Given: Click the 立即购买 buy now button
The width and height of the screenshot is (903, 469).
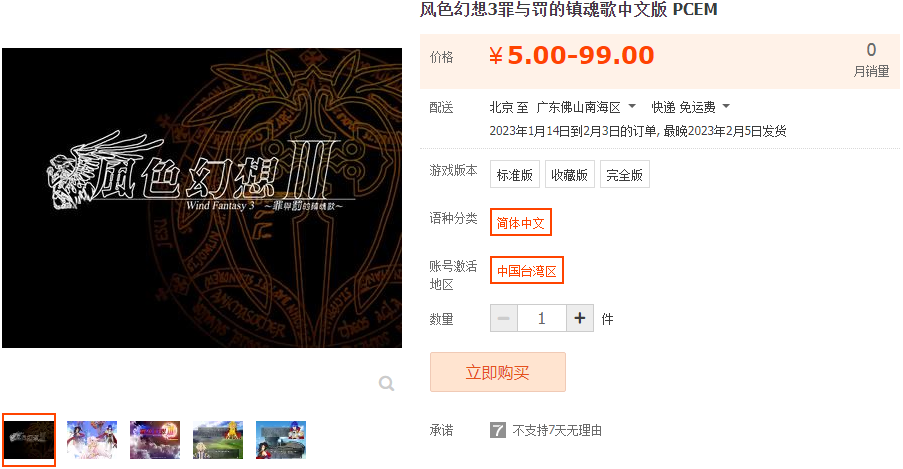Looking at the screenshot, I should pyautogui.click(x=498, y=372).
